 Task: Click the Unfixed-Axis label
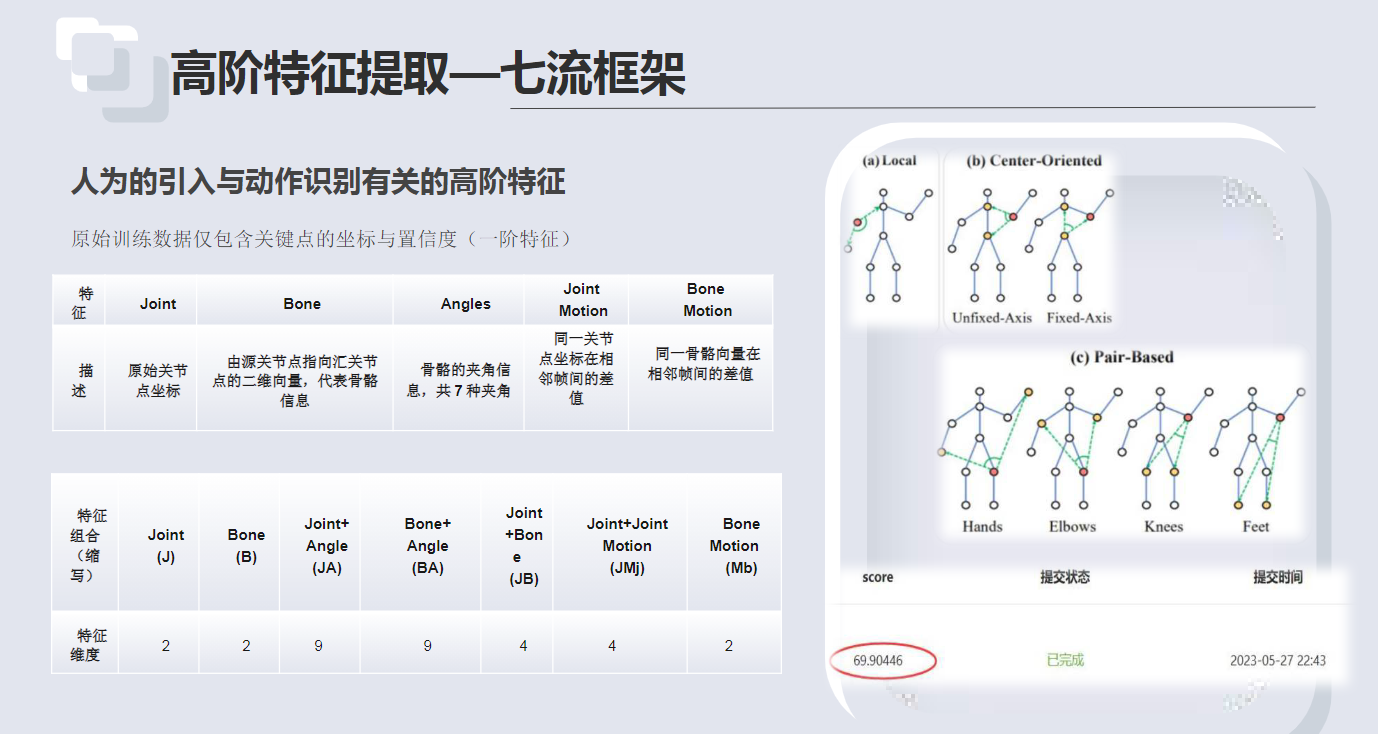(x=992, y=317)
